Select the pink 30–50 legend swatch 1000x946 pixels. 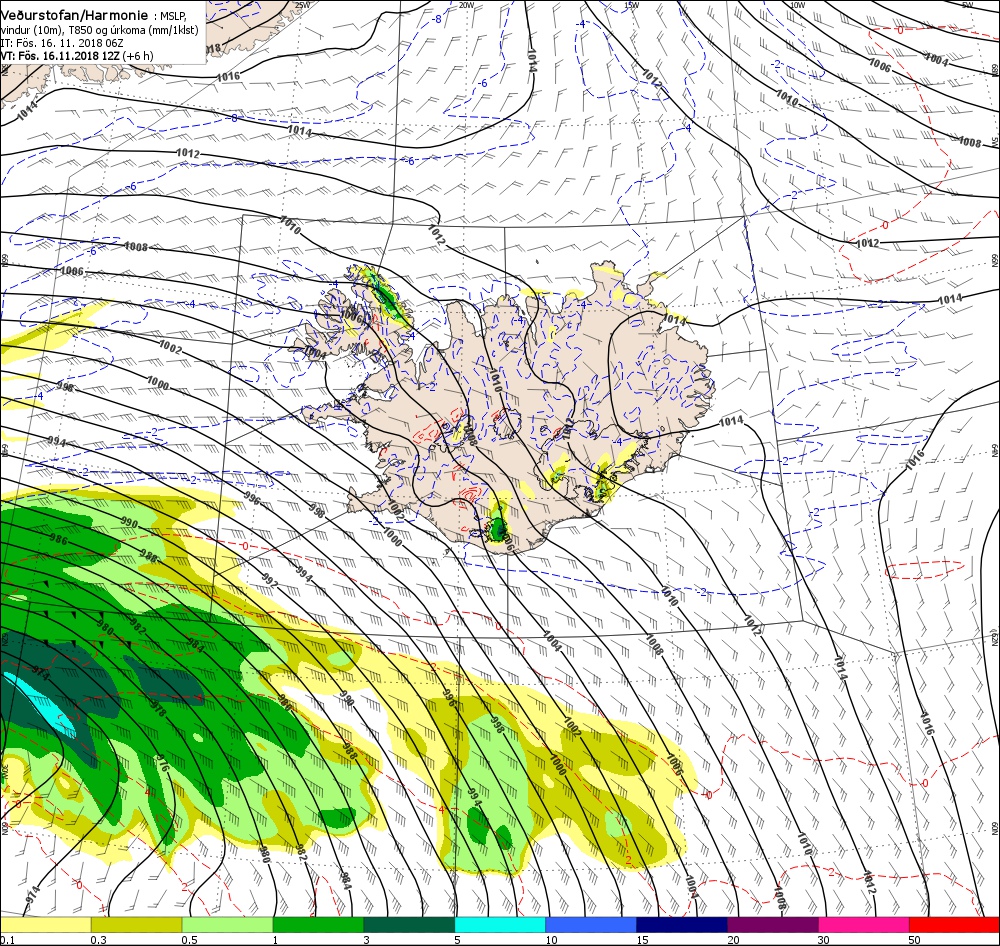tap(864, 924)
